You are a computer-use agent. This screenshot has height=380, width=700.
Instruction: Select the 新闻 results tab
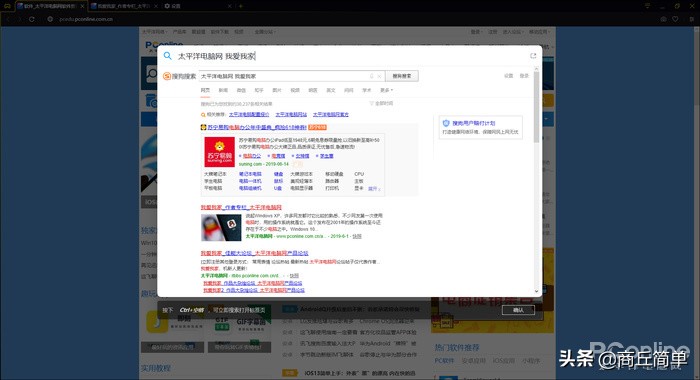pyautogui.click(x=223, y=90)
